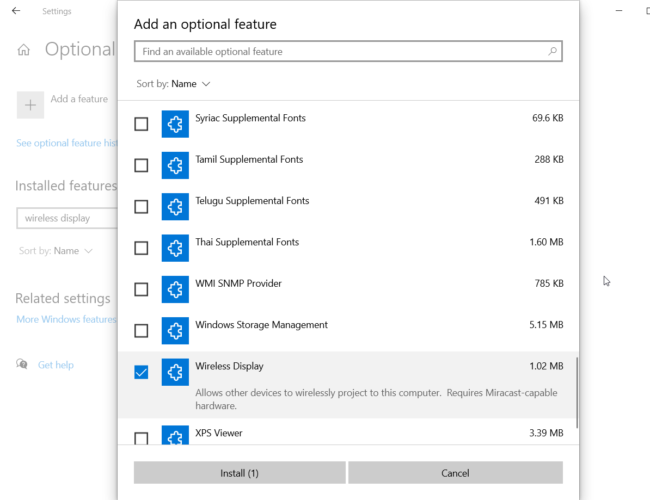The width and height of the screenshot is (650, 500).
Task: Click the plus icon for Add a feature
Action: tap(30, 105)
